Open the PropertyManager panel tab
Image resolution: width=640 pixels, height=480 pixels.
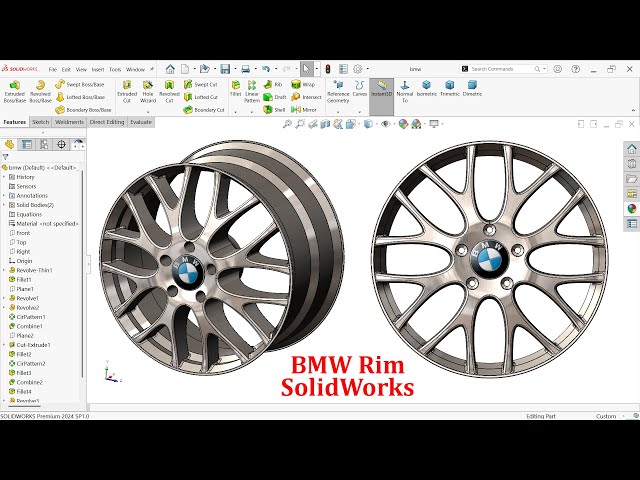click(27, 144)
